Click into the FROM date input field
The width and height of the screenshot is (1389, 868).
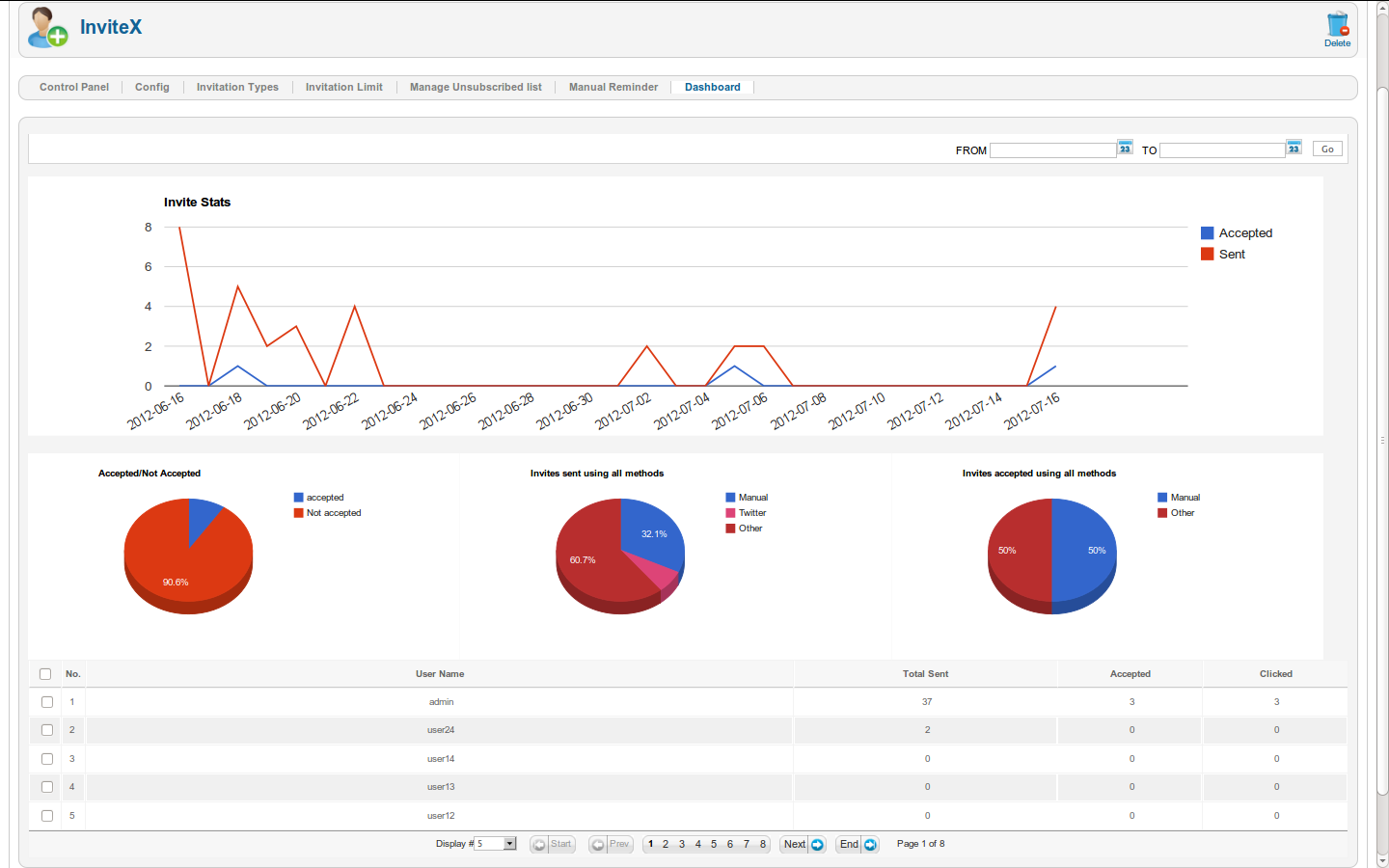click(1052, 150)
